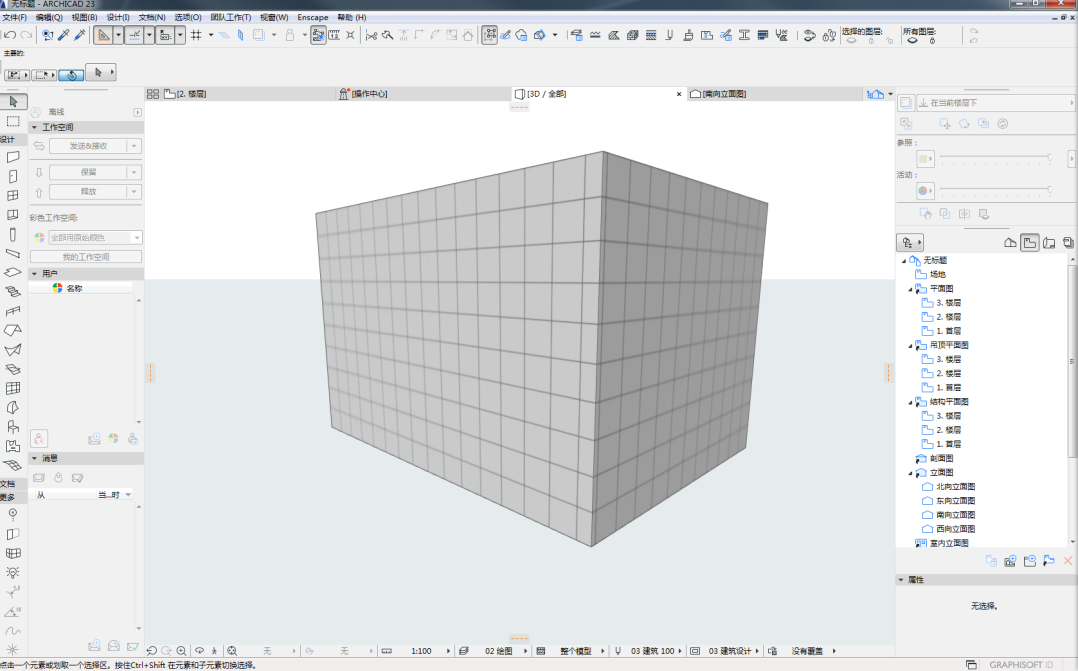Close the [3D / 全部] tab

(x=679, y=94)
